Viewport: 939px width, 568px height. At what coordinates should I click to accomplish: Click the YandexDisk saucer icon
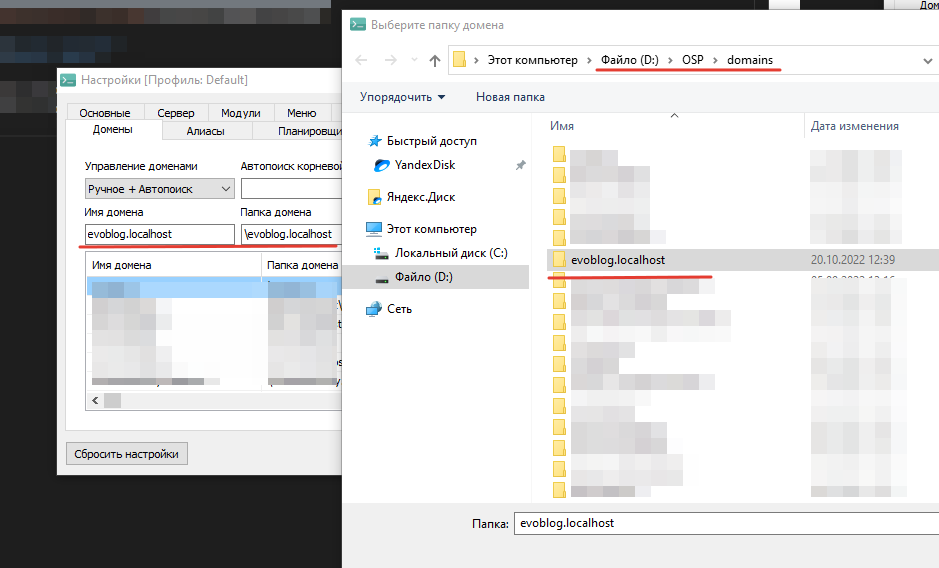(382, 165)
